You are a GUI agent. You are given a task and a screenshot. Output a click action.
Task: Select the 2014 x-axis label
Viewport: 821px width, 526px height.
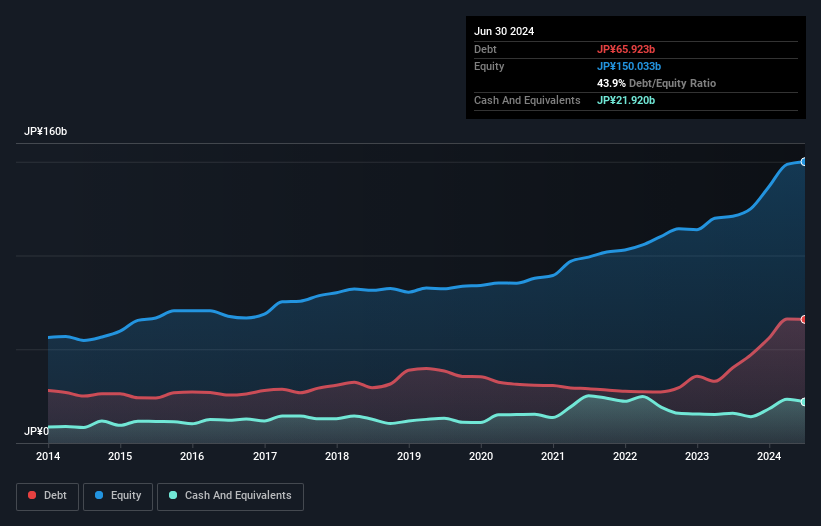click(48, 457)
